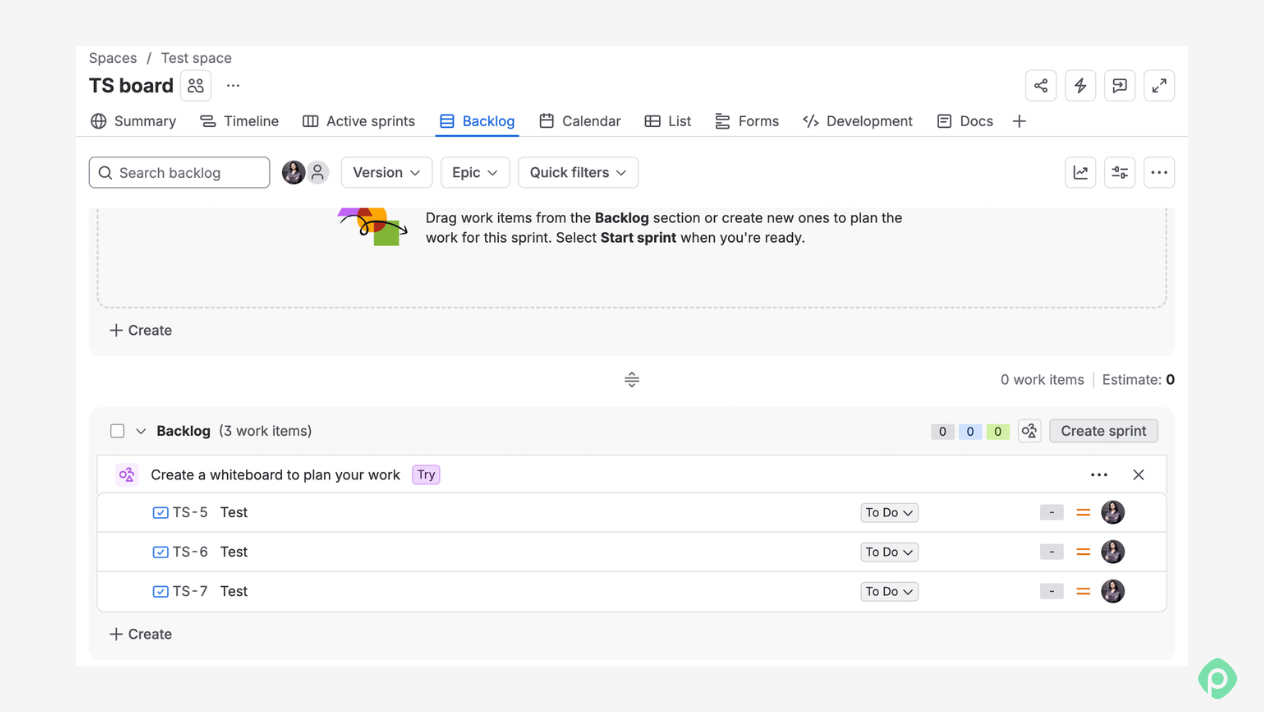Dismiss the whiteboard banner
This screenshot has width=1264, height=712.
[x=1138, y=475]
